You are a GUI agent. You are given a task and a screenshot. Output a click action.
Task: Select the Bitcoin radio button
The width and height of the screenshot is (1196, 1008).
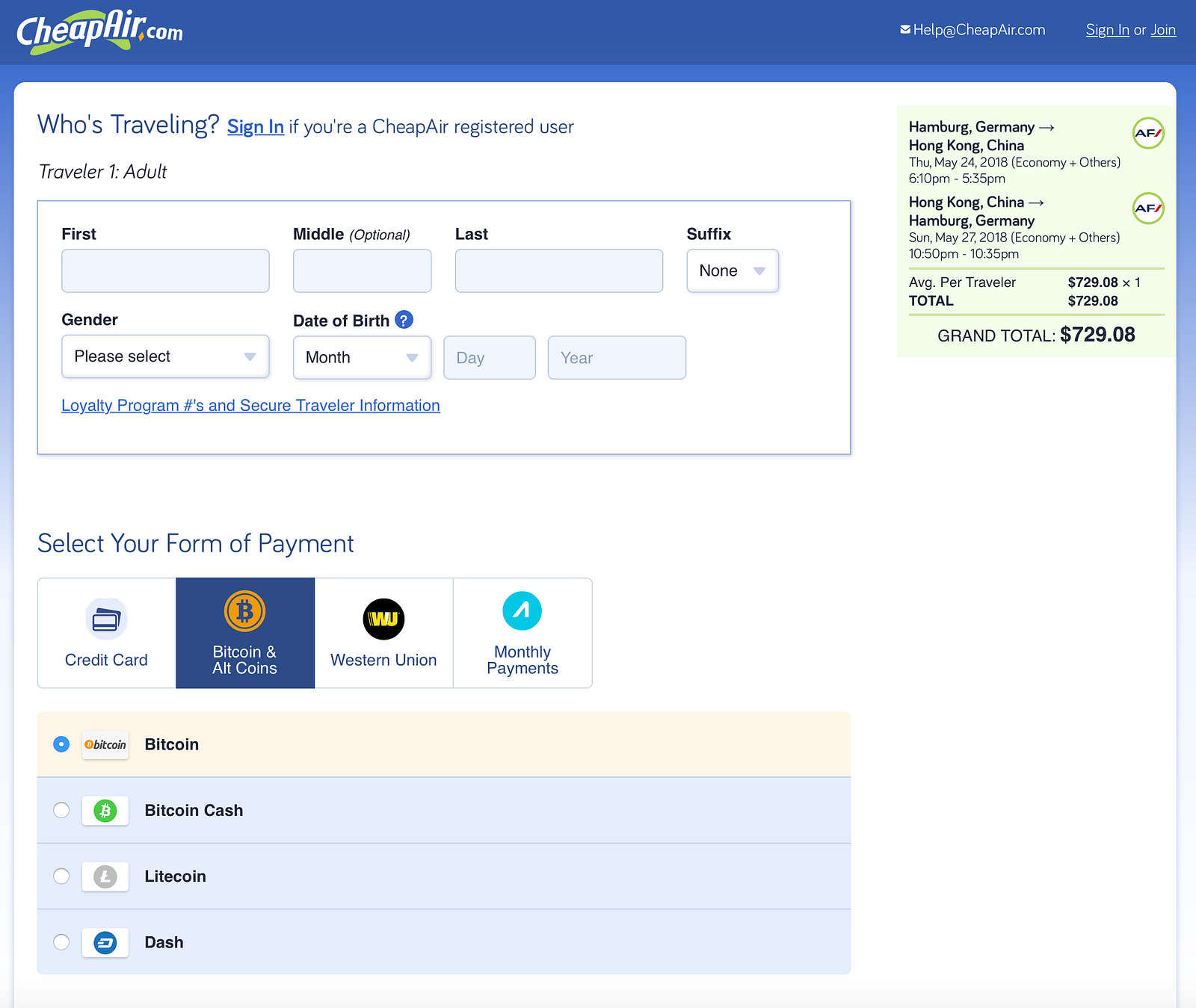(x=61, y=744)
